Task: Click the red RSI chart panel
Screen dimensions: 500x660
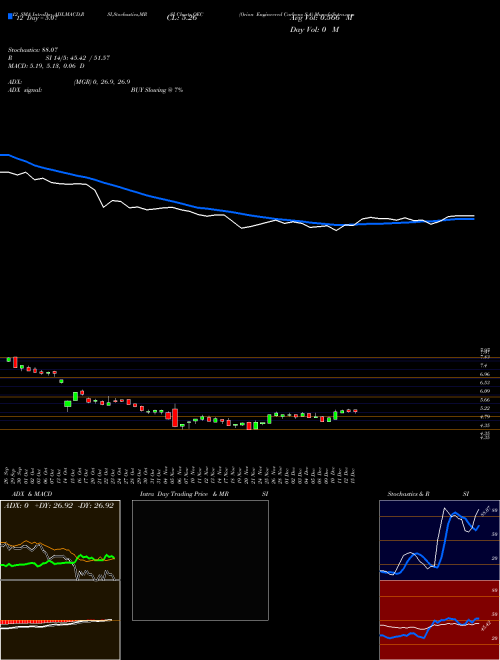Action: click(x=439, y=620)
